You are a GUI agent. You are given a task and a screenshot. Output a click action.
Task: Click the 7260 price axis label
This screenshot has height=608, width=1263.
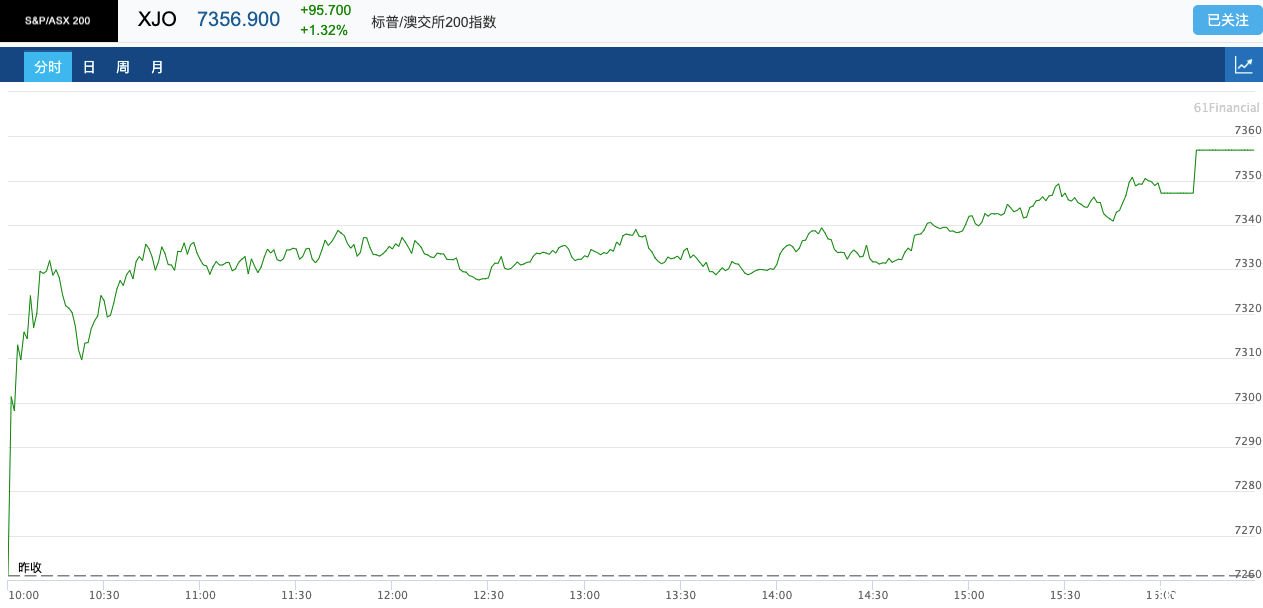(x=1248, y=574)
